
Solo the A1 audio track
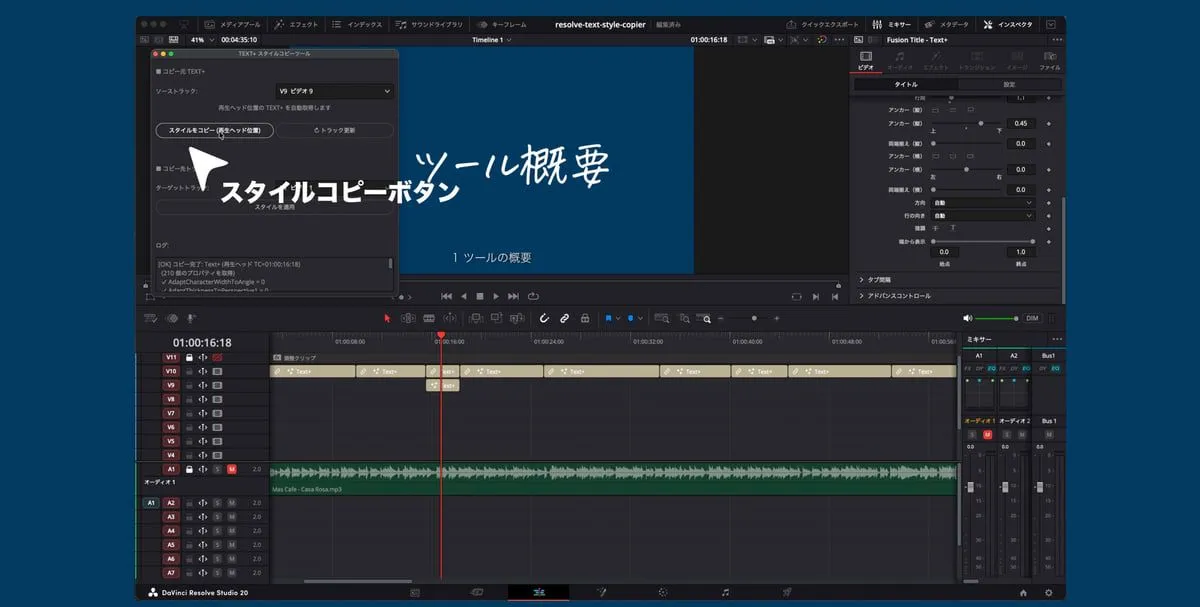click(x=217, y=469)
